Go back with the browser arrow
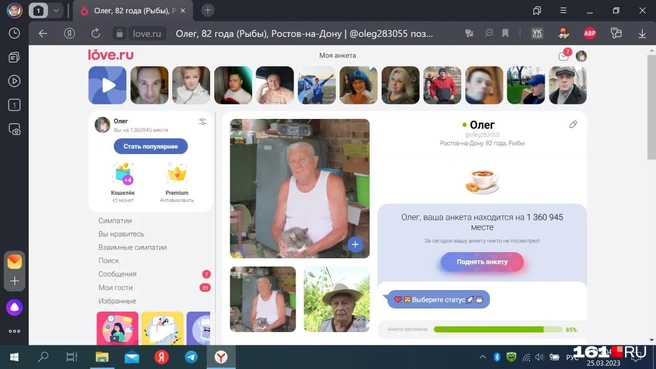 click(x=43, y=33)
